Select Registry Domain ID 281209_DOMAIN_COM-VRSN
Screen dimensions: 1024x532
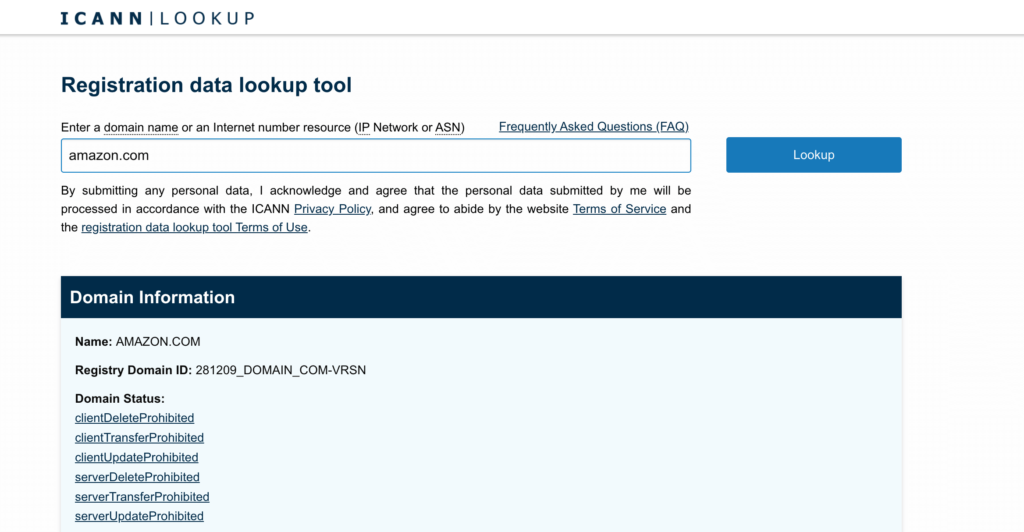pos(281,370)
